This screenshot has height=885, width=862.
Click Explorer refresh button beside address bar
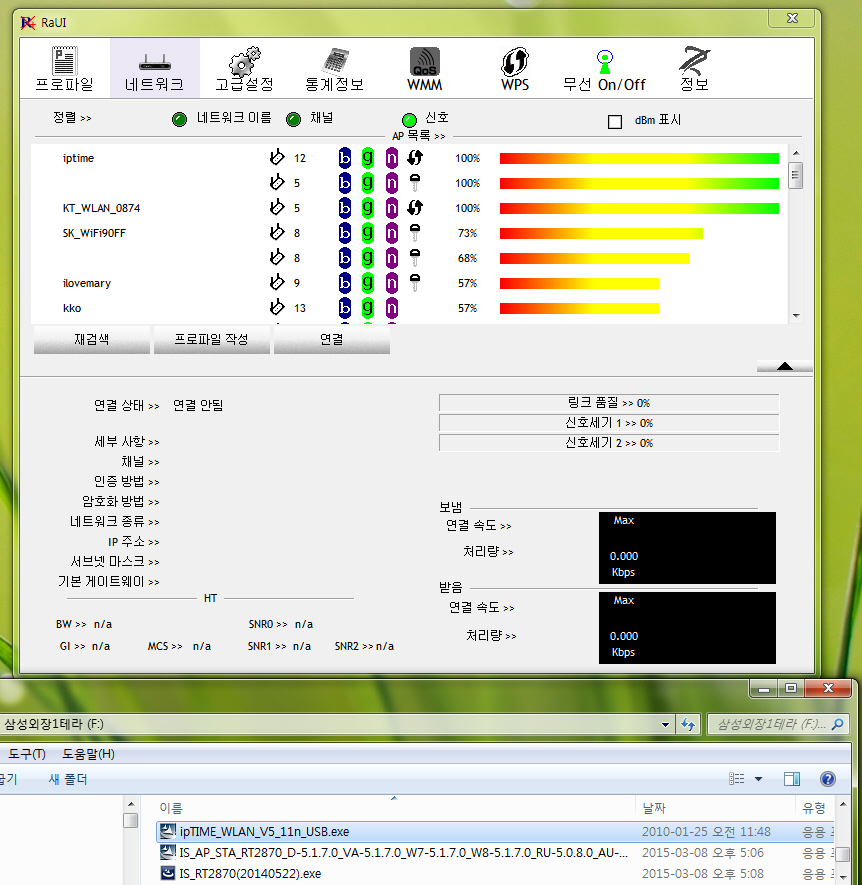[688, 724]
